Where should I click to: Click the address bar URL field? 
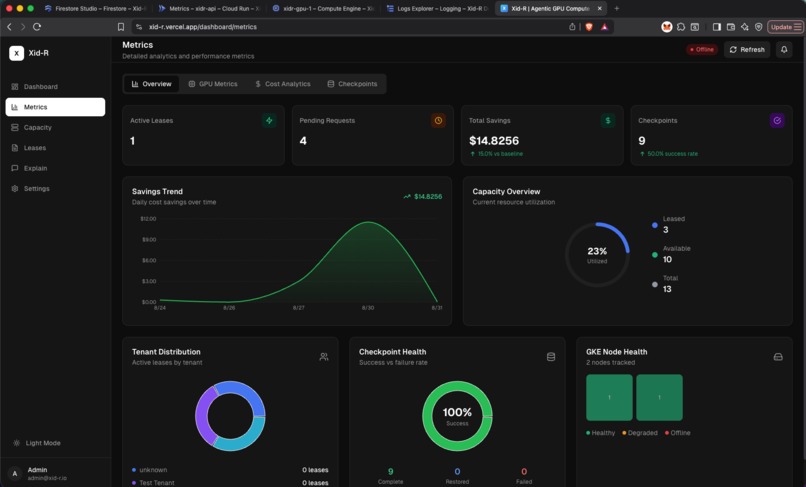click(x=350, y=27)
